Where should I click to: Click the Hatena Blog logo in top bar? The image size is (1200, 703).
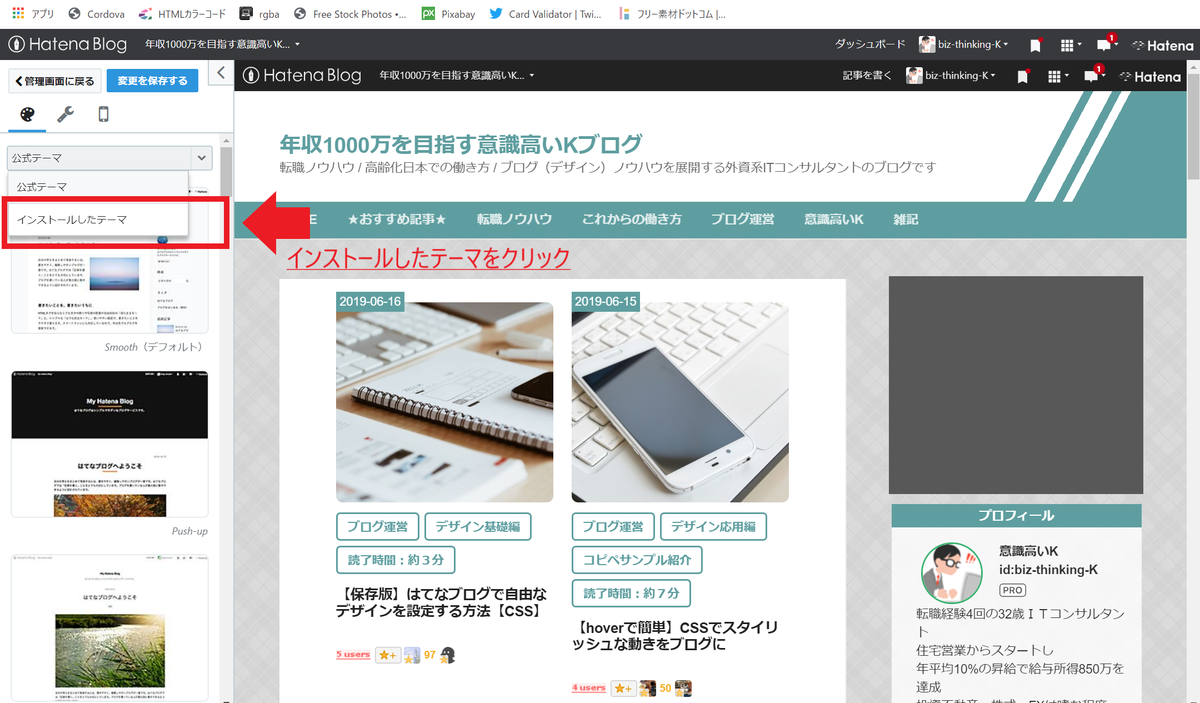[x=69, y=44]
